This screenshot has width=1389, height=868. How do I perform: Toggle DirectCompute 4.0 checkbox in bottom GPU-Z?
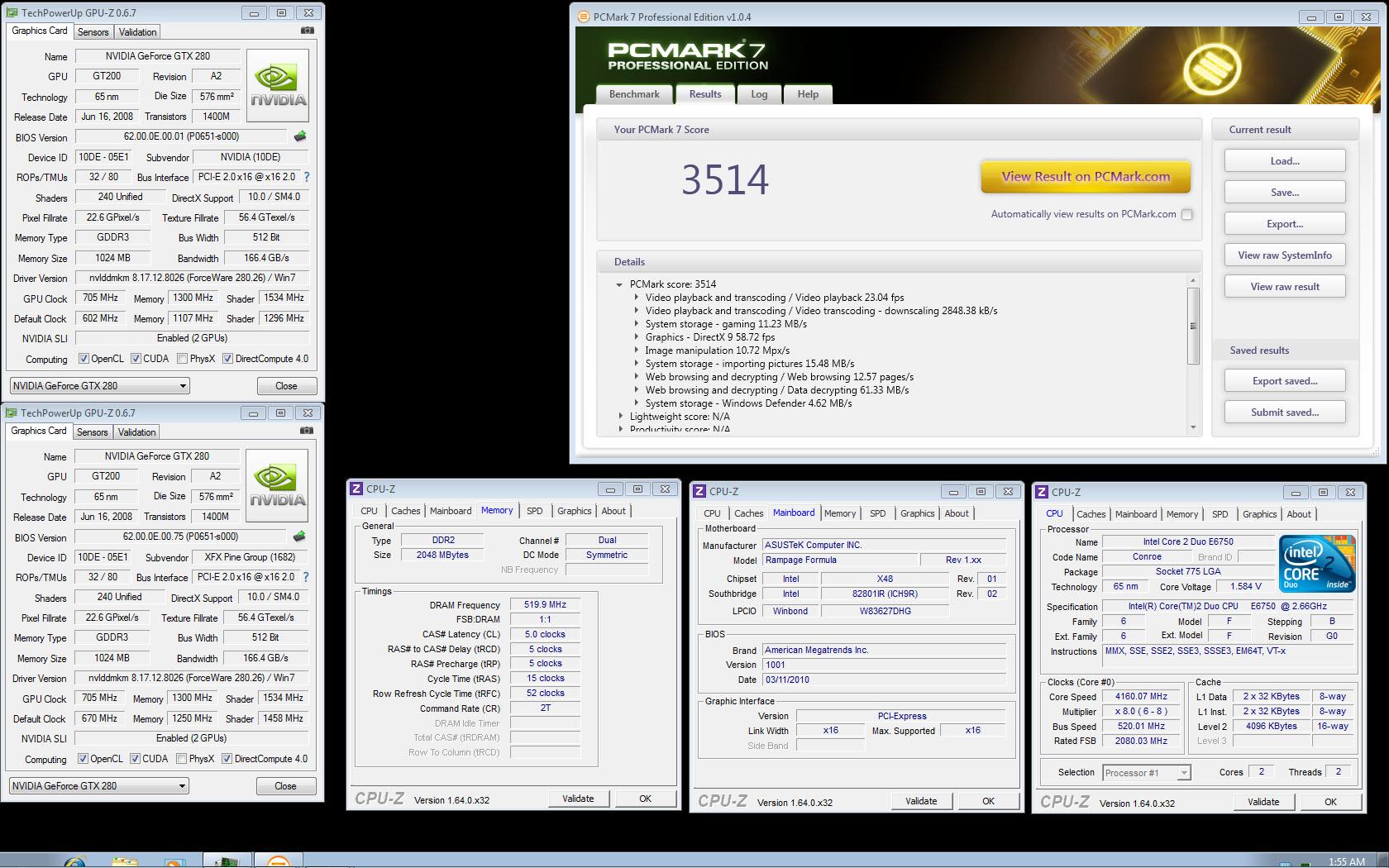pyautogui.click(x=227, y=759)
